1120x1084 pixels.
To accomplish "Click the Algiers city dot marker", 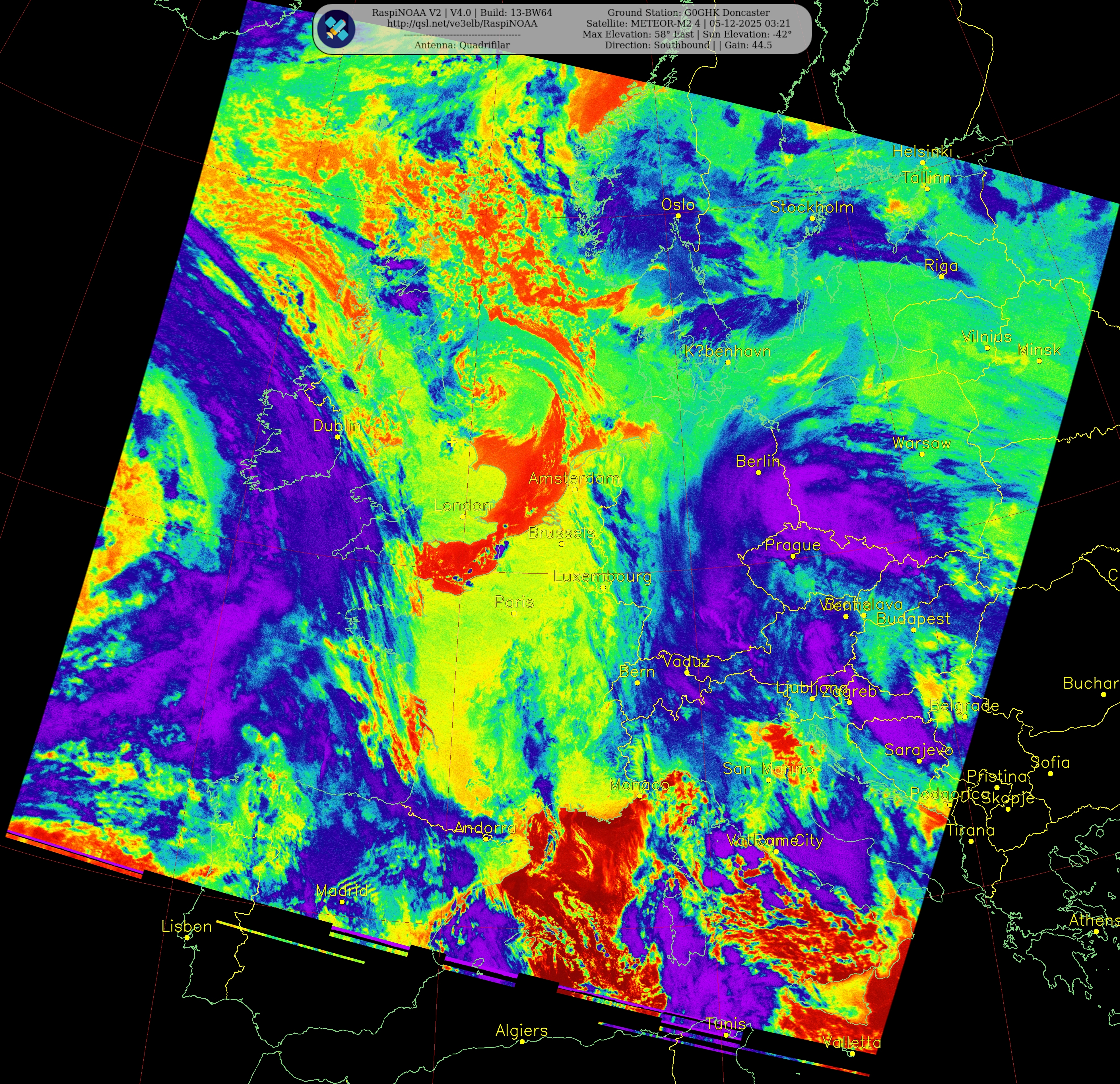I will 522,1042.
